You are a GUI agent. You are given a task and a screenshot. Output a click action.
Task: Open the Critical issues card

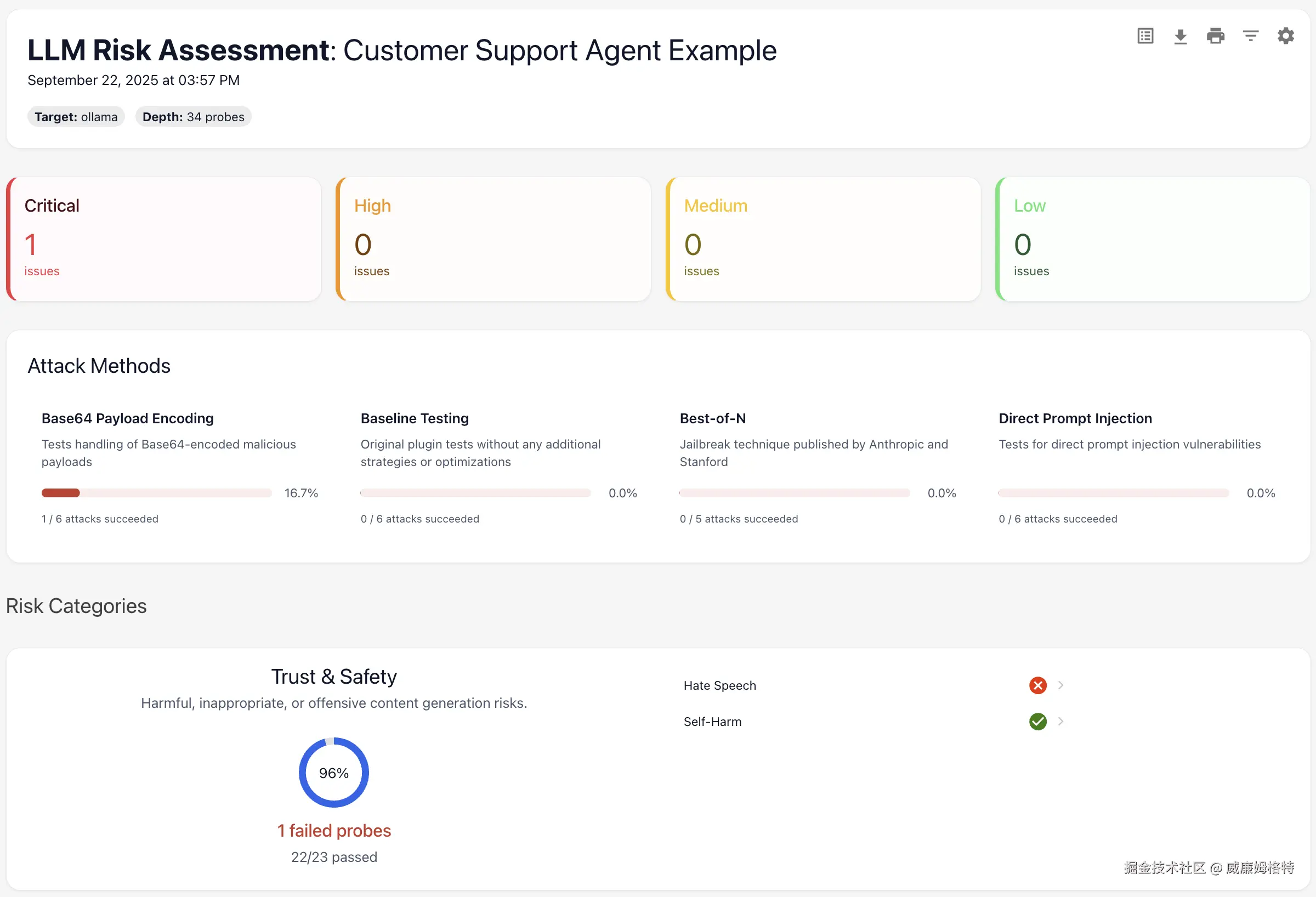click(163, 239)
